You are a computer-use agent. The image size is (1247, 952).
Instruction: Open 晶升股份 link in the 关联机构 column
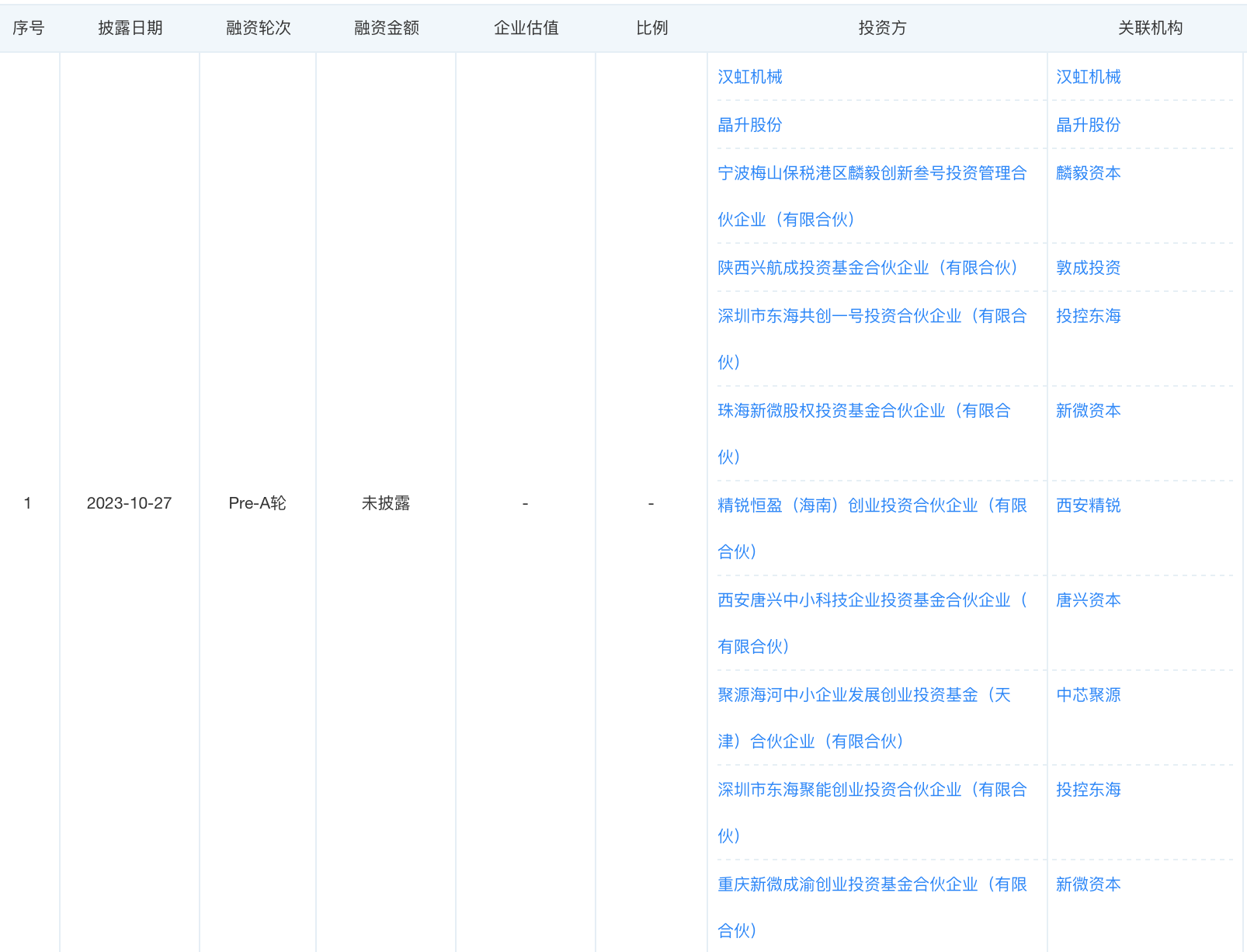1088,125
